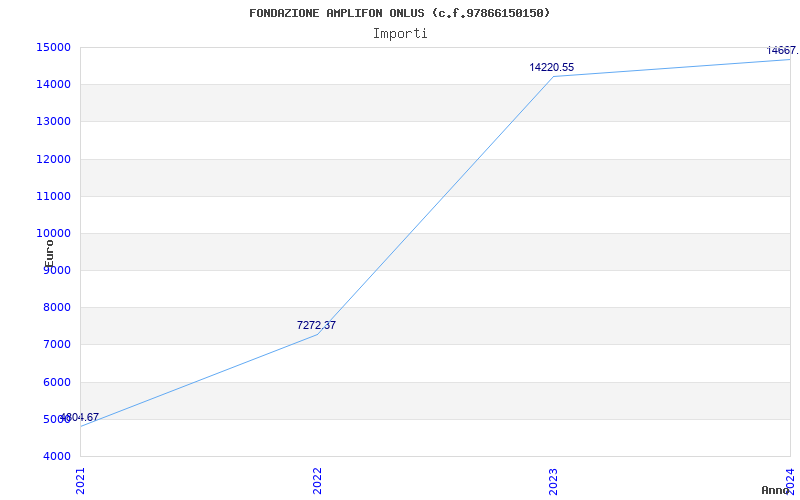Click y-axis value 10000
Screen dimensions: 800x500
pos(53,234)
